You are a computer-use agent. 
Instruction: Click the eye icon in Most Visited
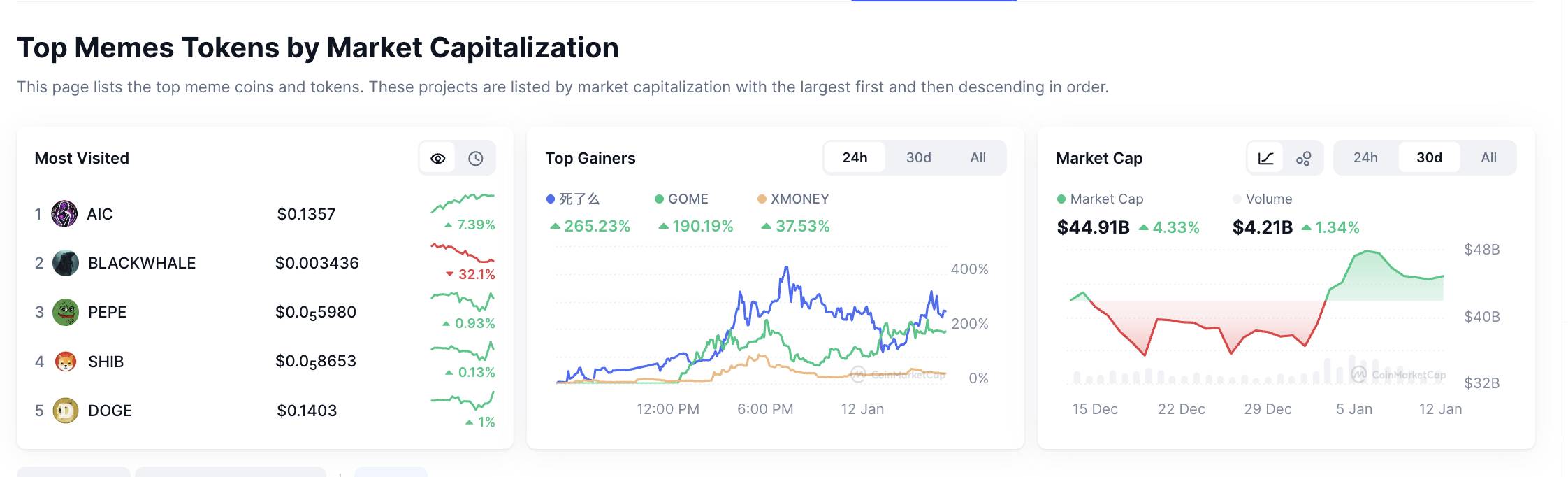point(438,159)
